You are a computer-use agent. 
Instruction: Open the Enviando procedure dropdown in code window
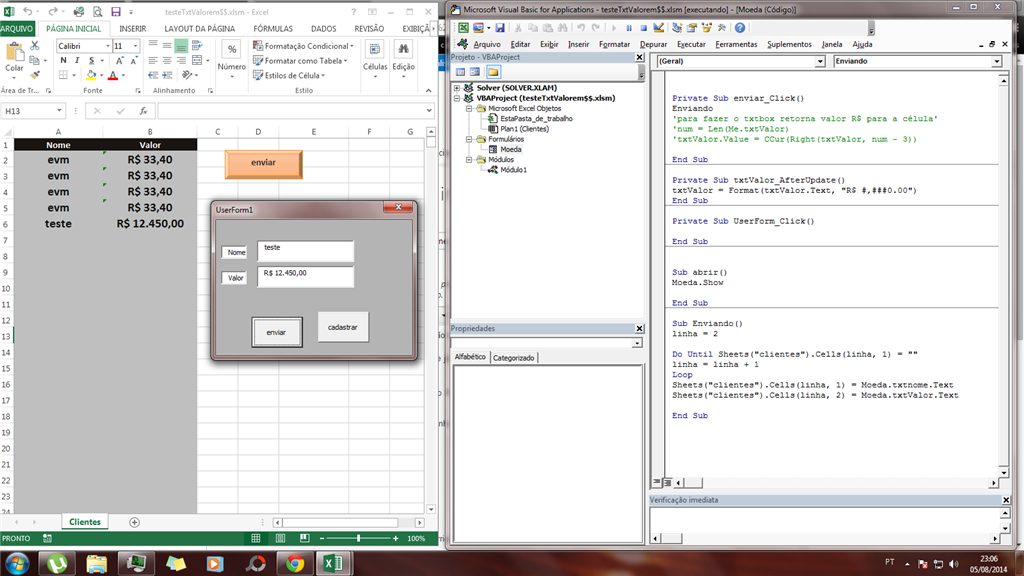(x=996, y=61)
